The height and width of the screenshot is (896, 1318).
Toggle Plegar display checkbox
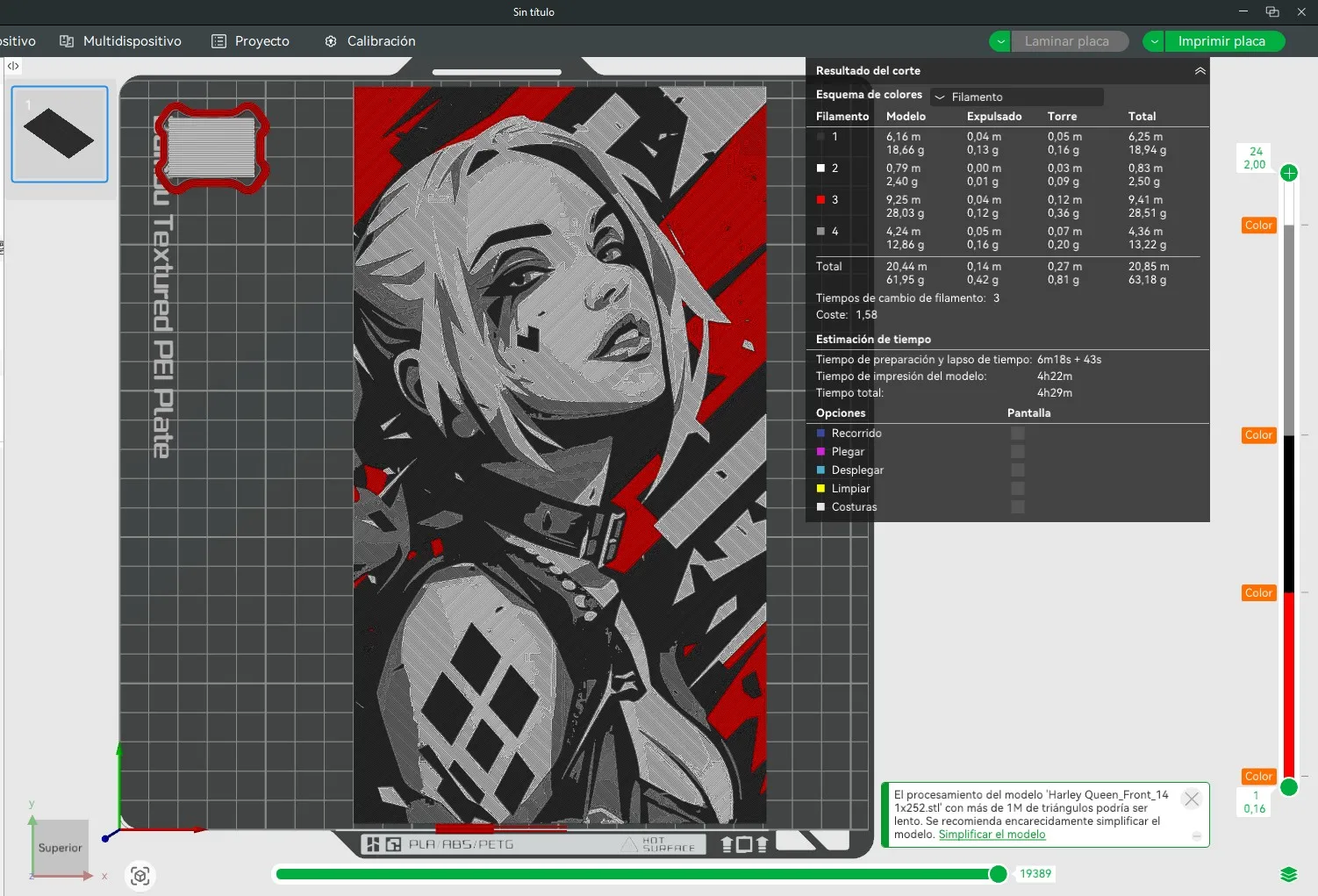coord(1018,452)
